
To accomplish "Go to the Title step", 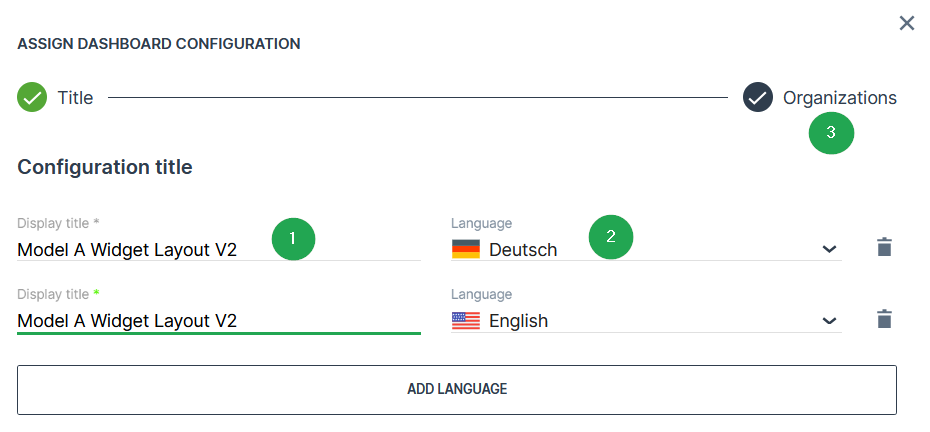I will pos(75,98).
